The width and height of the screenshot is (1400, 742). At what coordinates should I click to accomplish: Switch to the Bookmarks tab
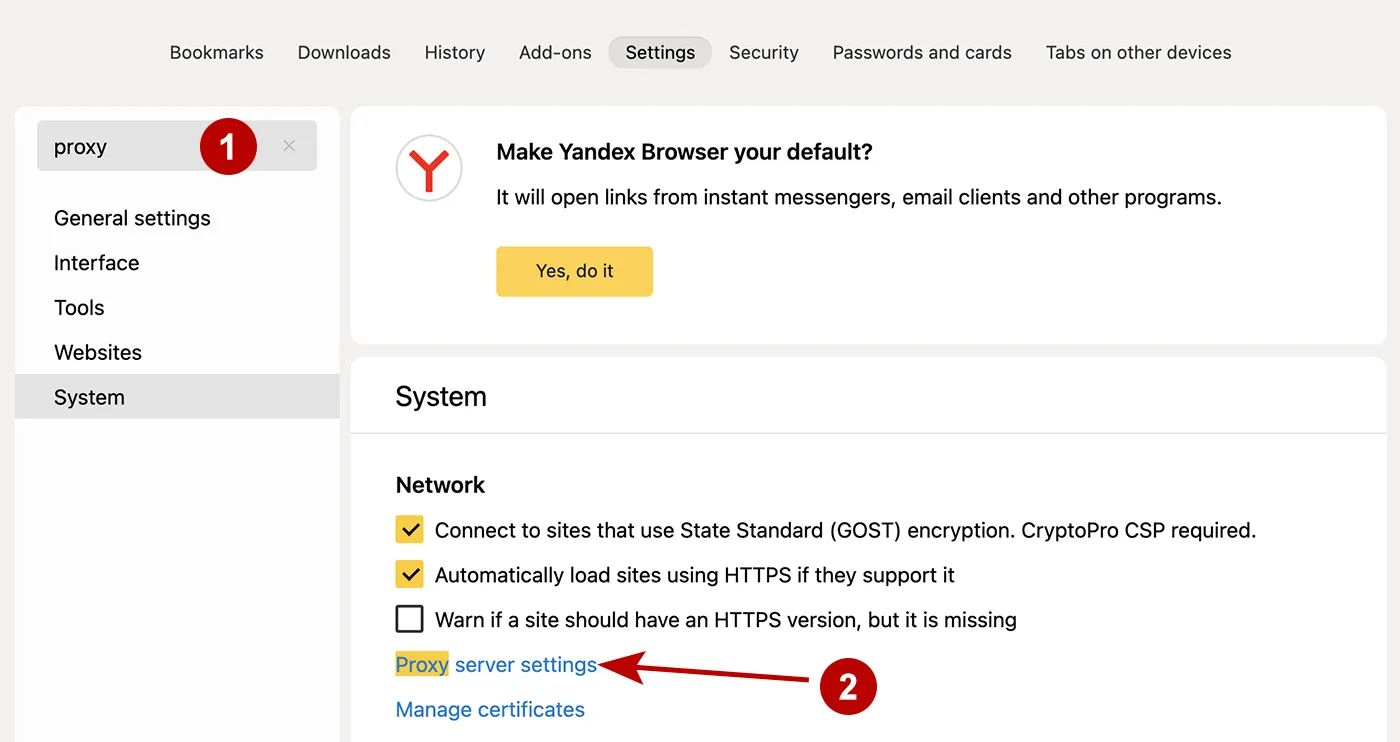(216, 52)
